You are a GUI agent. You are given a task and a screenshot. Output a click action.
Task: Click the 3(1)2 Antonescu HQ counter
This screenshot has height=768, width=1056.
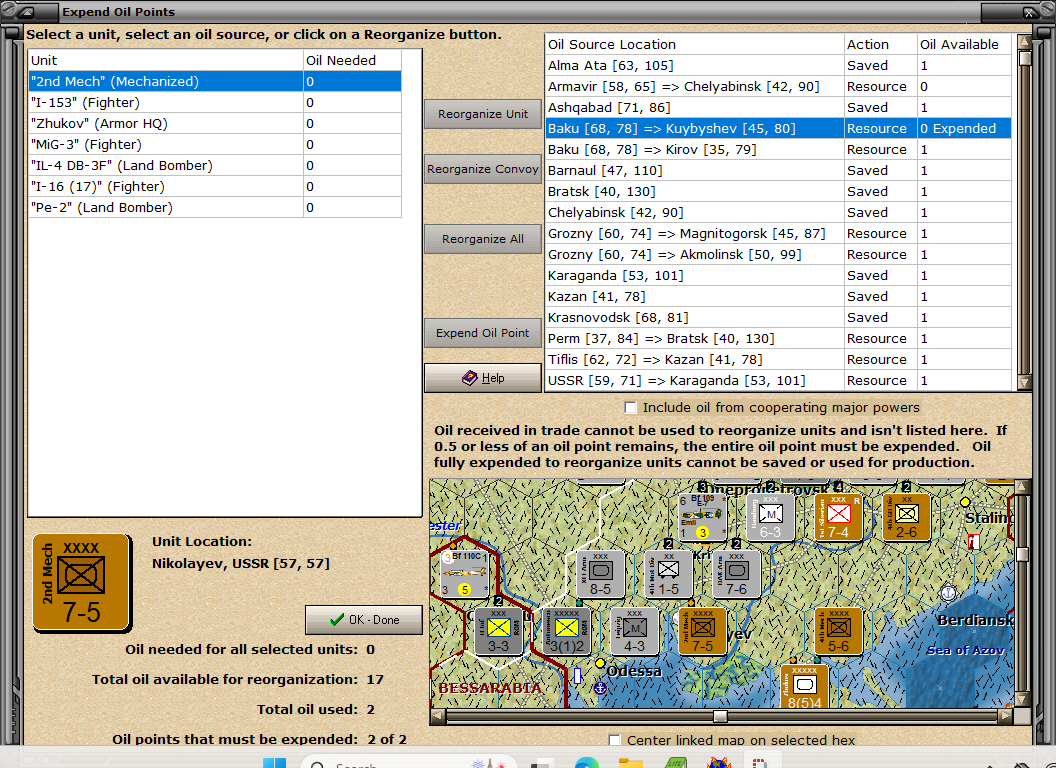click(x=566, y=631)
